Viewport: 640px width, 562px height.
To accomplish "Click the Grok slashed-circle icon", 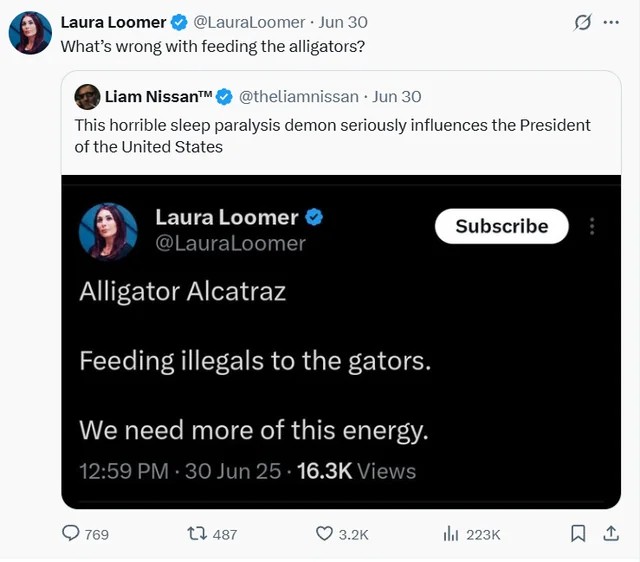I will (x=582, y=22).
